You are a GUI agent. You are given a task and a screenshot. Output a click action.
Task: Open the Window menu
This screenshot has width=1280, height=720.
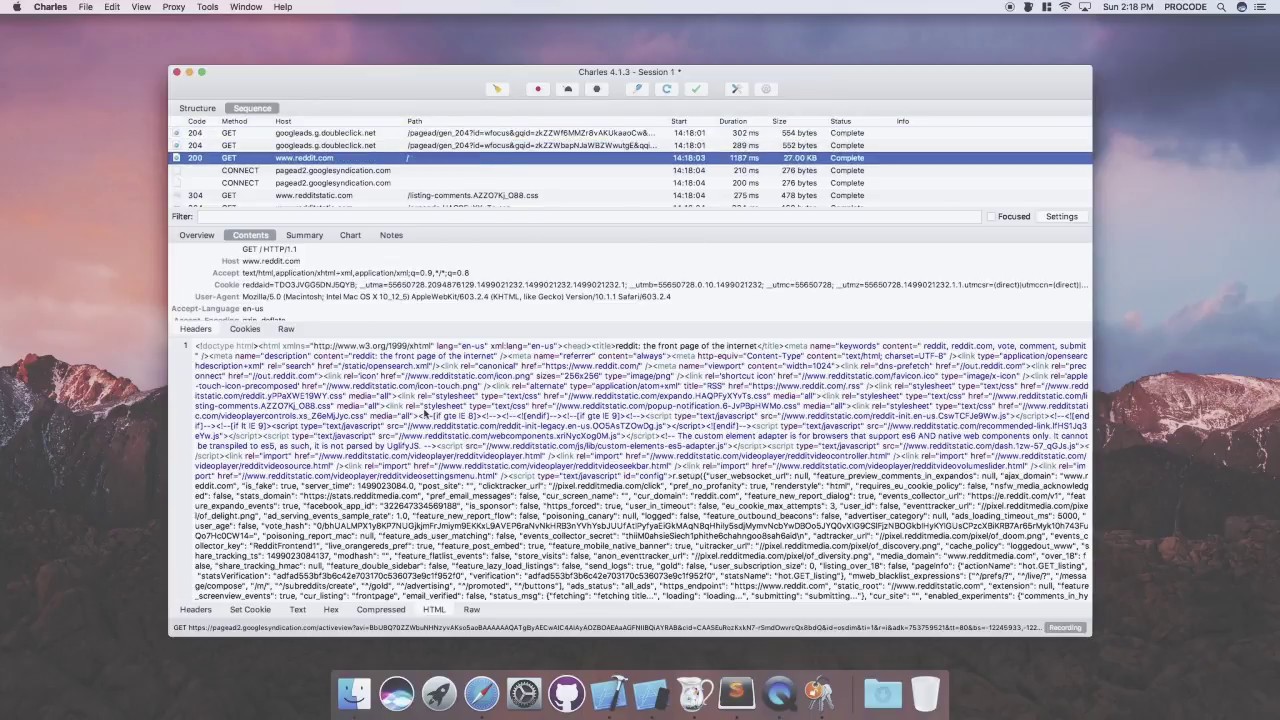[x=246, y=7]
